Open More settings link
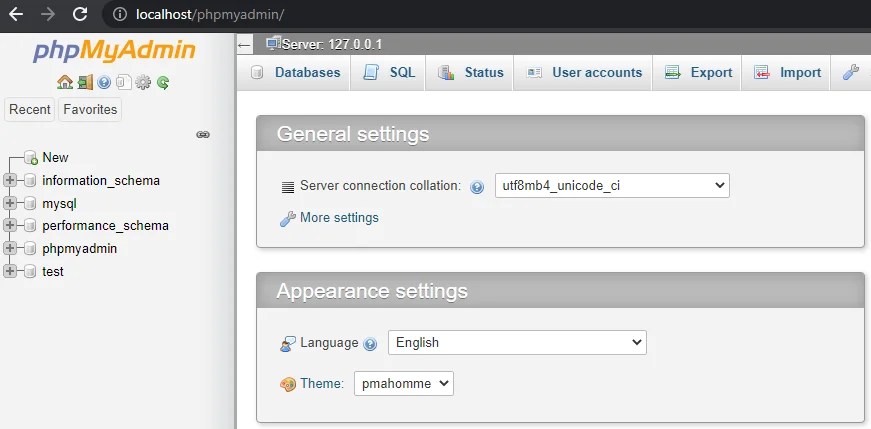Viewport: 871px width, 429px height. coord(339,218)
